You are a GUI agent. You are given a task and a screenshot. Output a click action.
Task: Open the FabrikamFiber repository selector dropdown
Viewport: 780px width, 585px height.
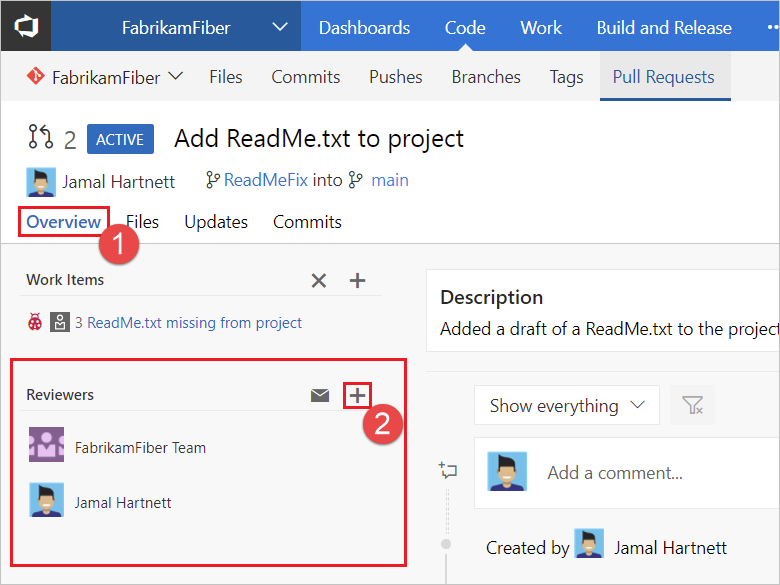pyautogui.click(x=176, y=77)
